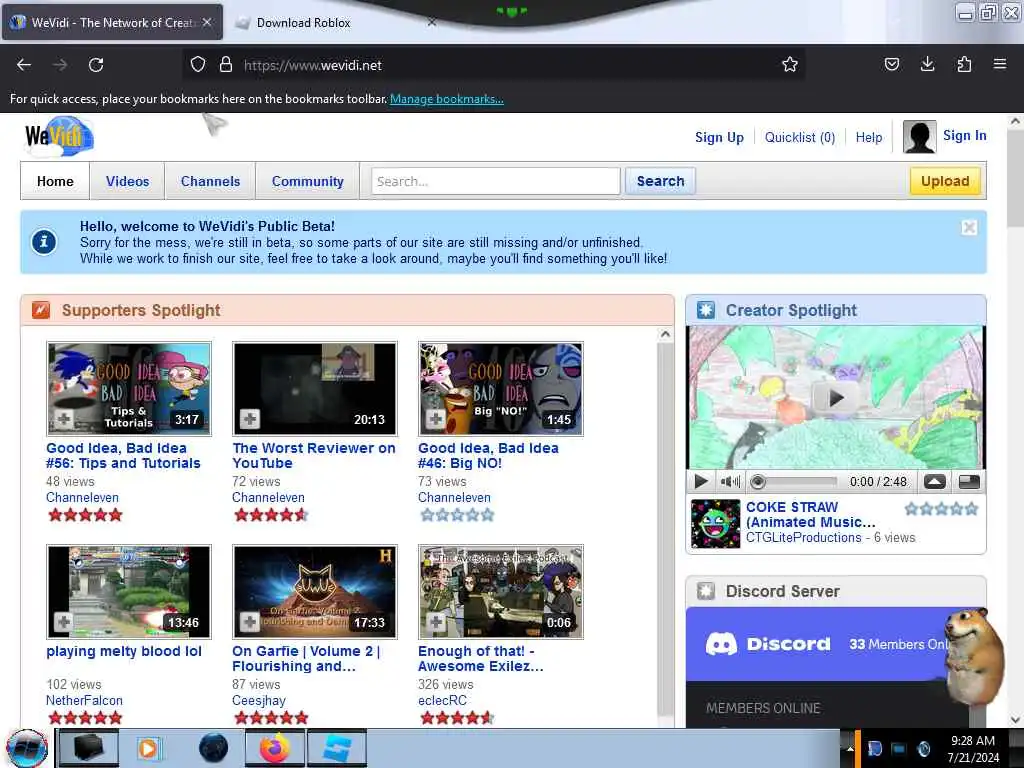Viewport: 1024px width, 768px height.
Task: Click the Sign In link
Action: [x=965, y=135]
